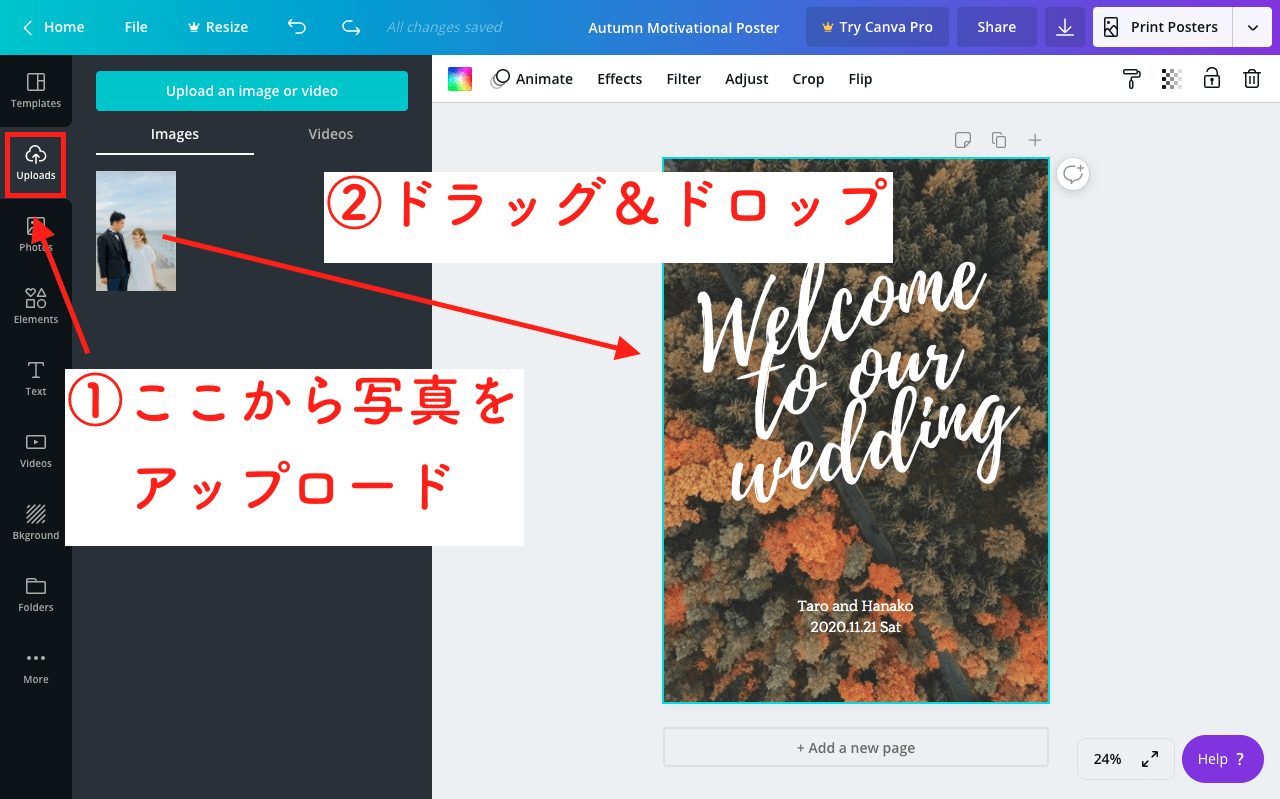
Task: Open the rainbow color picker swatch
Action: 460,79
